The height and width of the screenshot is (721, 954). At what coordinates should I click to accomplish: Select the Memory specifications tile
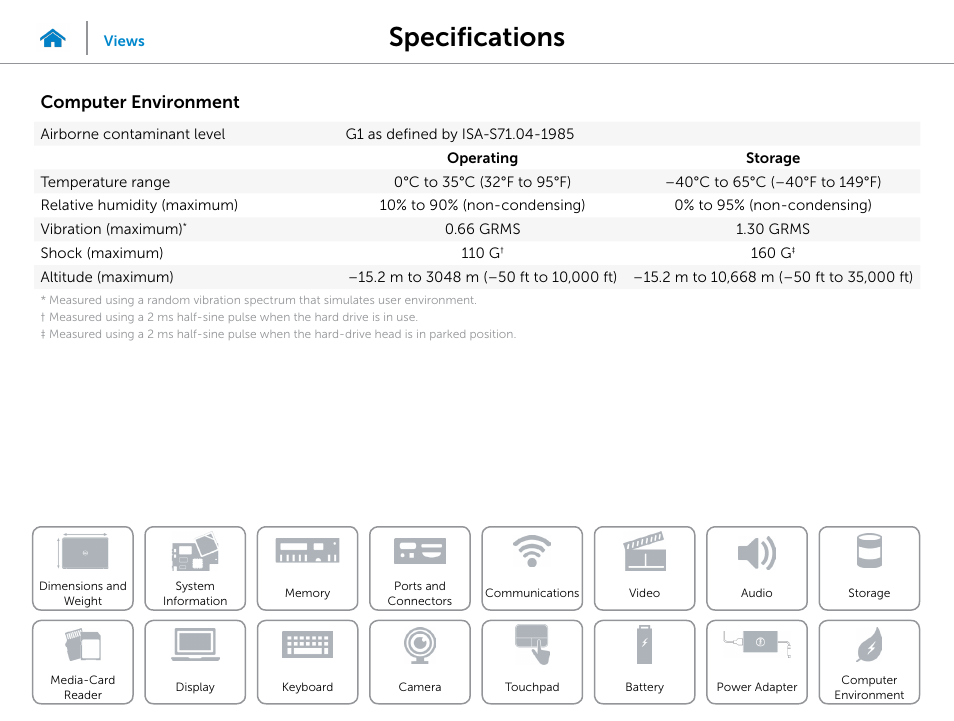coord(307,568)
